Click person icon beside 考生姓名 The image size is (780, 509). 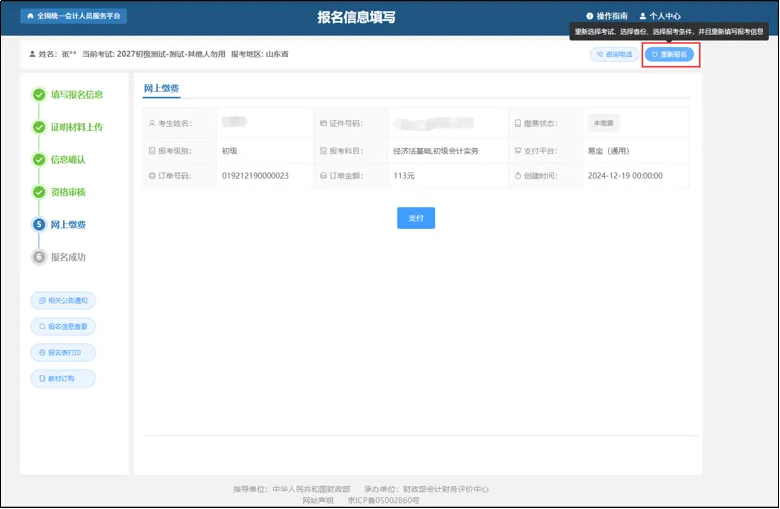[x=152, y=123]
